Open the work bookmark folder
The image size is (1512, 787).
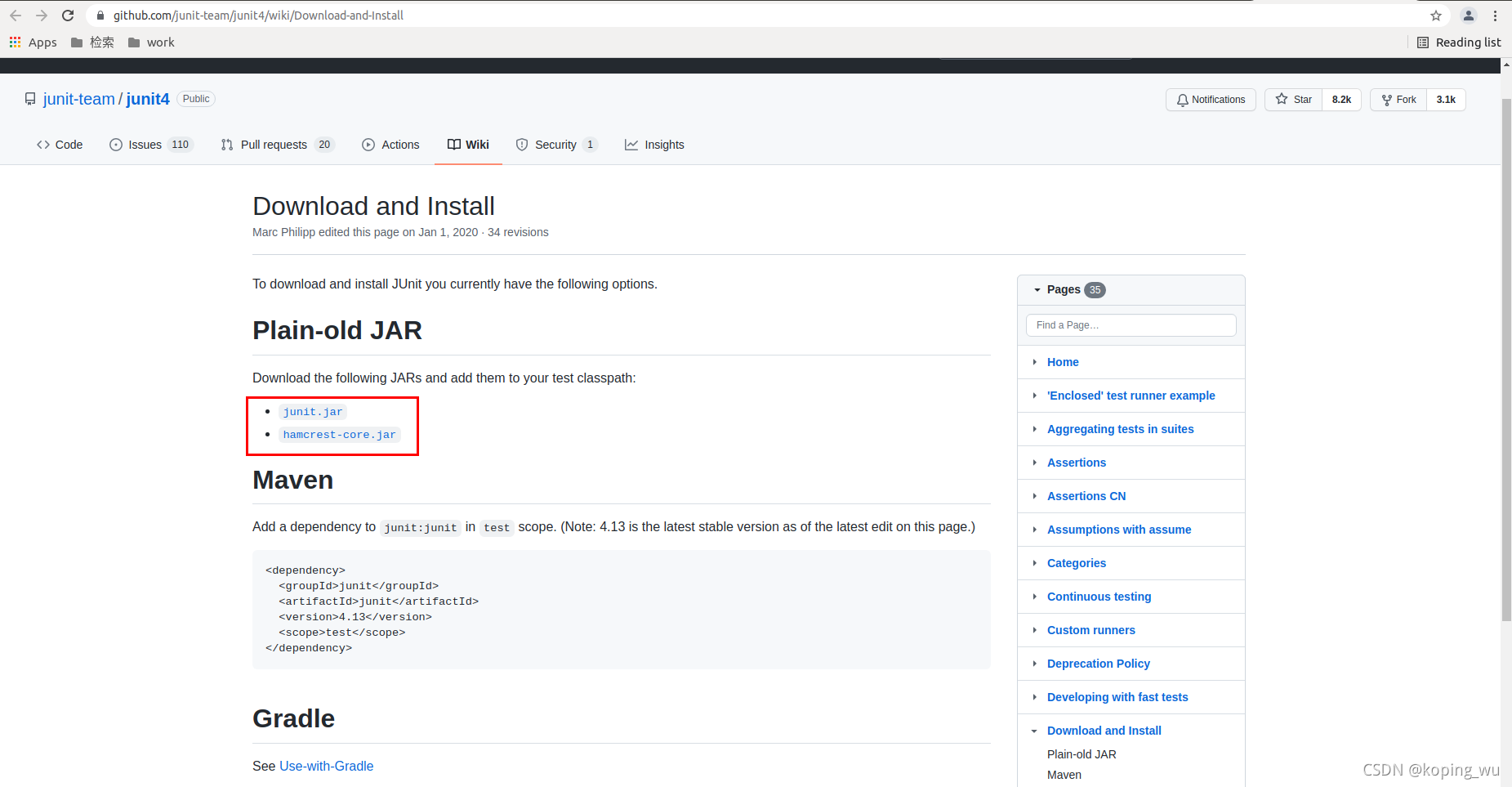pyautogui.click(x=151, y=42)
